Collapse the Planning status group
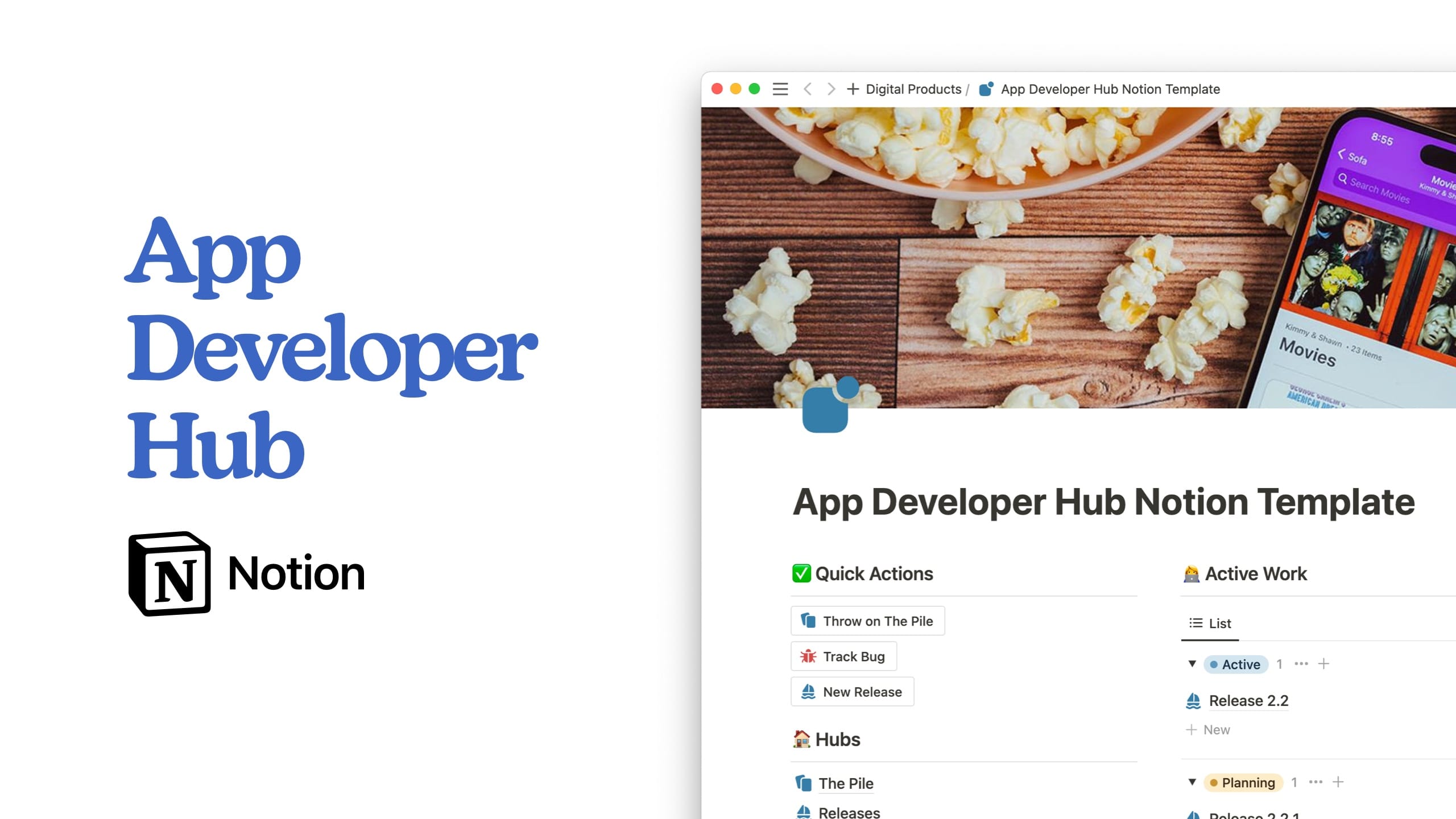Image resolution: width=1456 pixels, height=819 pixels. click(x=1193, y=782)
